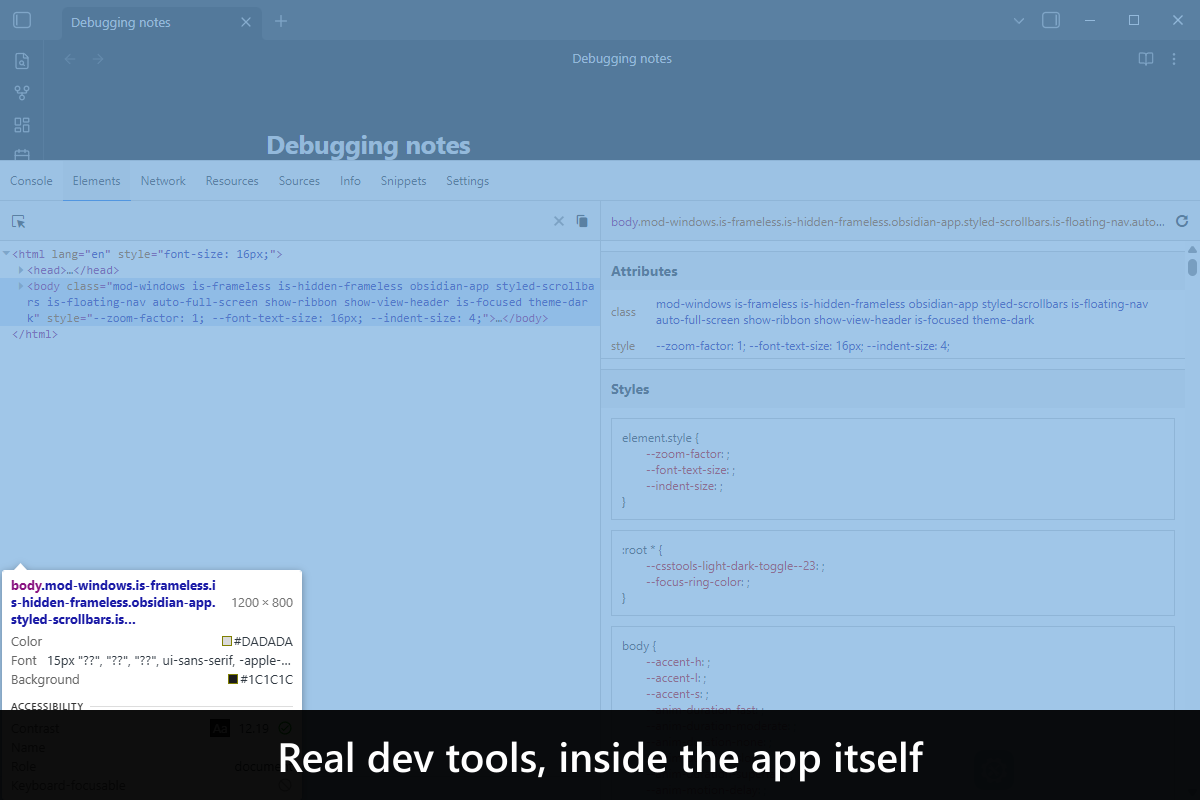Click the --indent-size style property
The image size is (1200, 800).
tap(685, 486)
